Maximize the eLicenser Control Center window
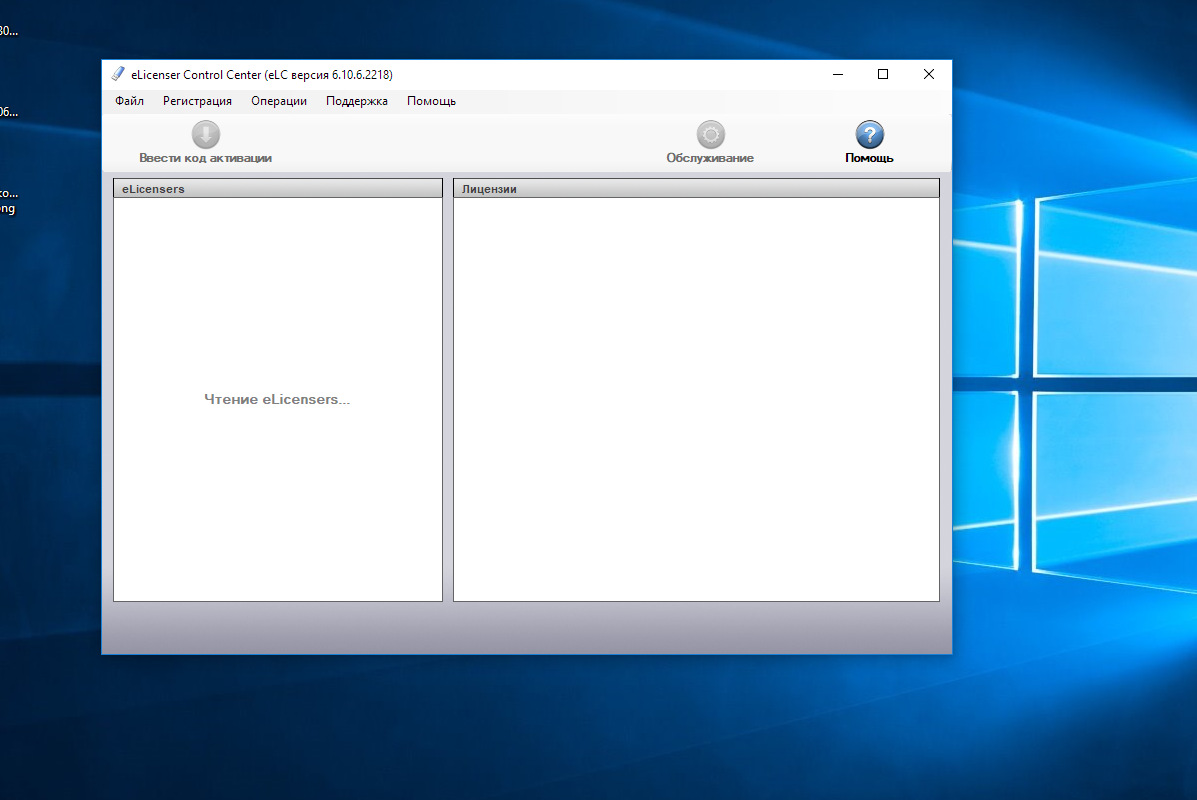The height and width of the screenshot is (800, 1197). (883, 74)
